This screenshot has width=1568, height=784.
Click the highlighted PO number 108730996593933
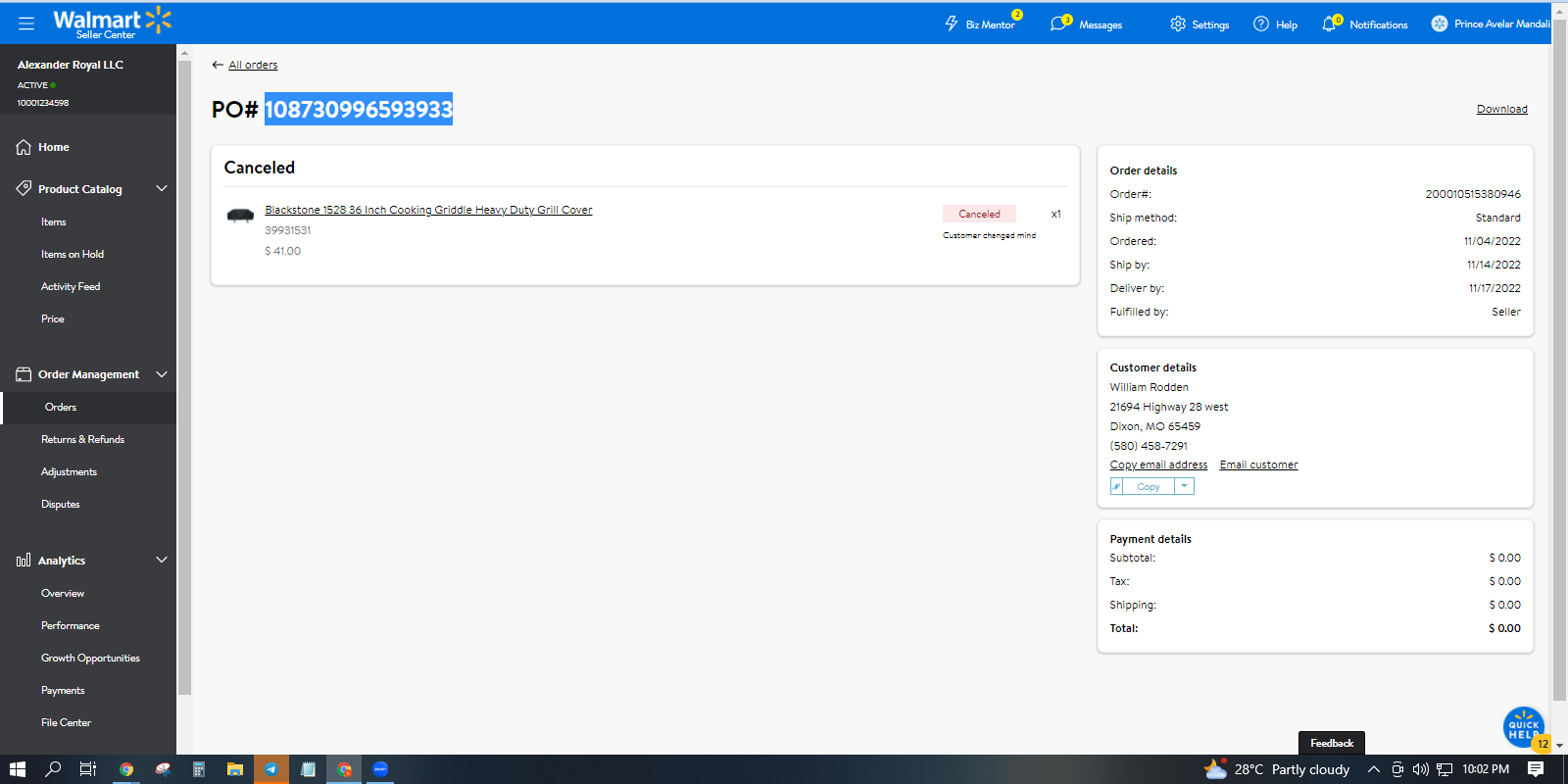pyautogui.click(x=359, y=109)
